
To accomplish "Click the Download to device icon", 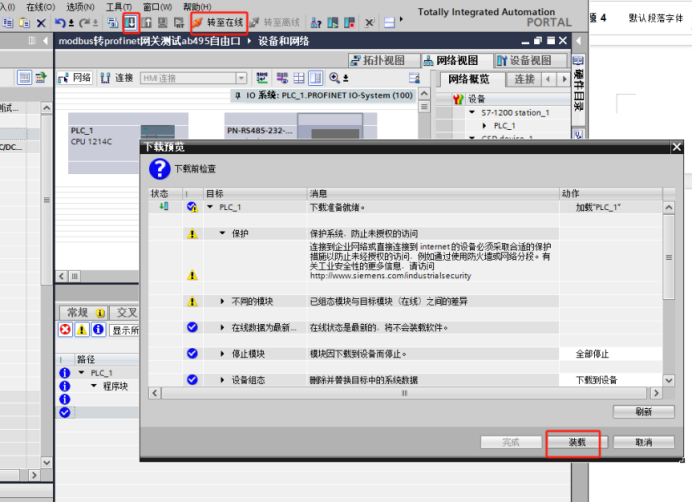I will click(131, 23).
